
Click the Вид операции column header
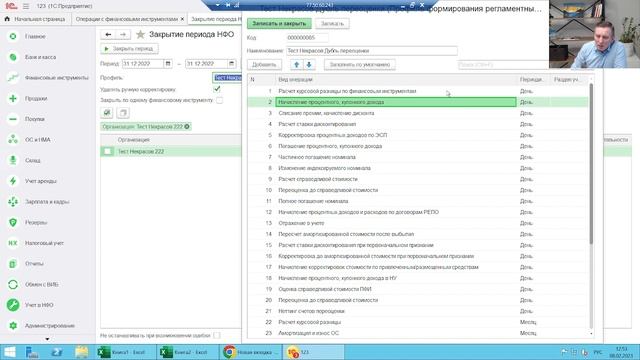click(396, 80)
